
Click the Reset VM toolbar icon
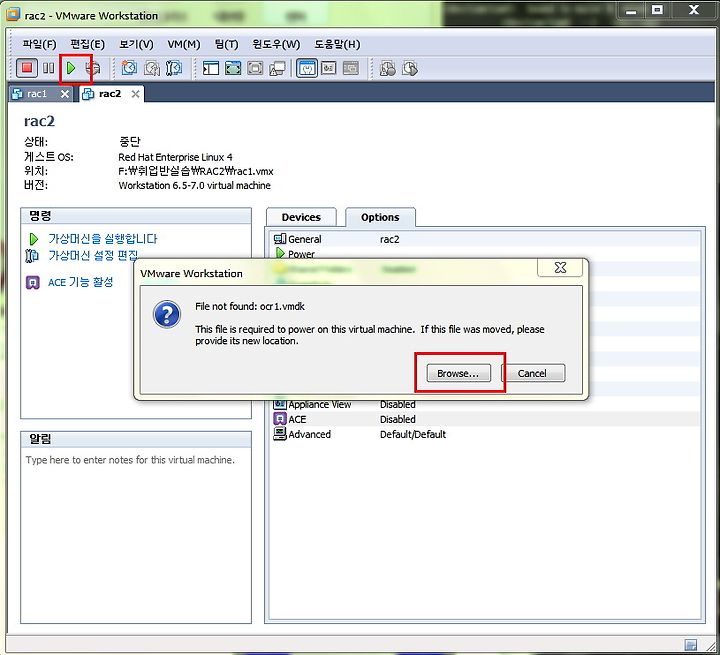pos(93,68)
